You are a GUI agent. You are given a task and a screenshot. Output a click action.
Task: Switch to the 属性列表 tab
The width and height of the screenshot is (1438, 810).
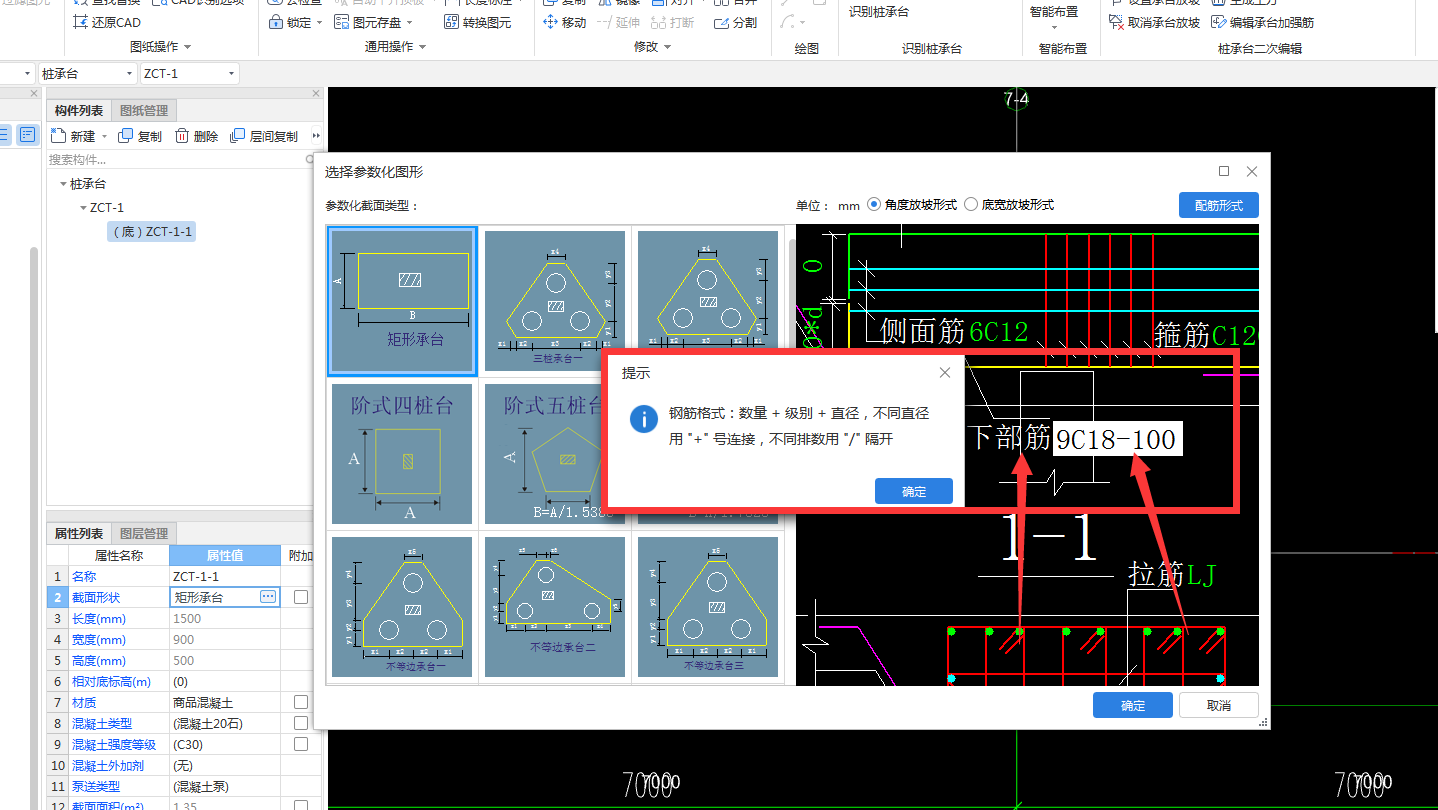coord(79,534)
